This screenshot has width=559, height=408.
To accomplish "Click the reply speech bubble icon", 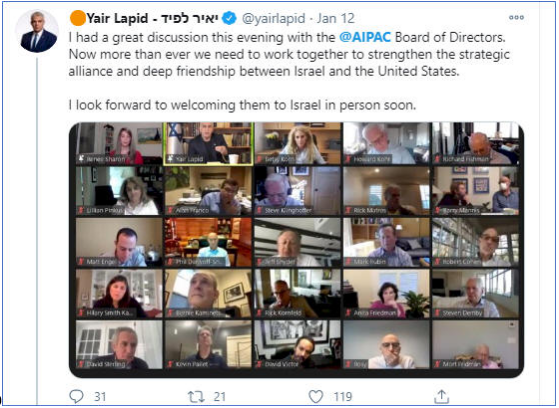I will click(76, 396).
